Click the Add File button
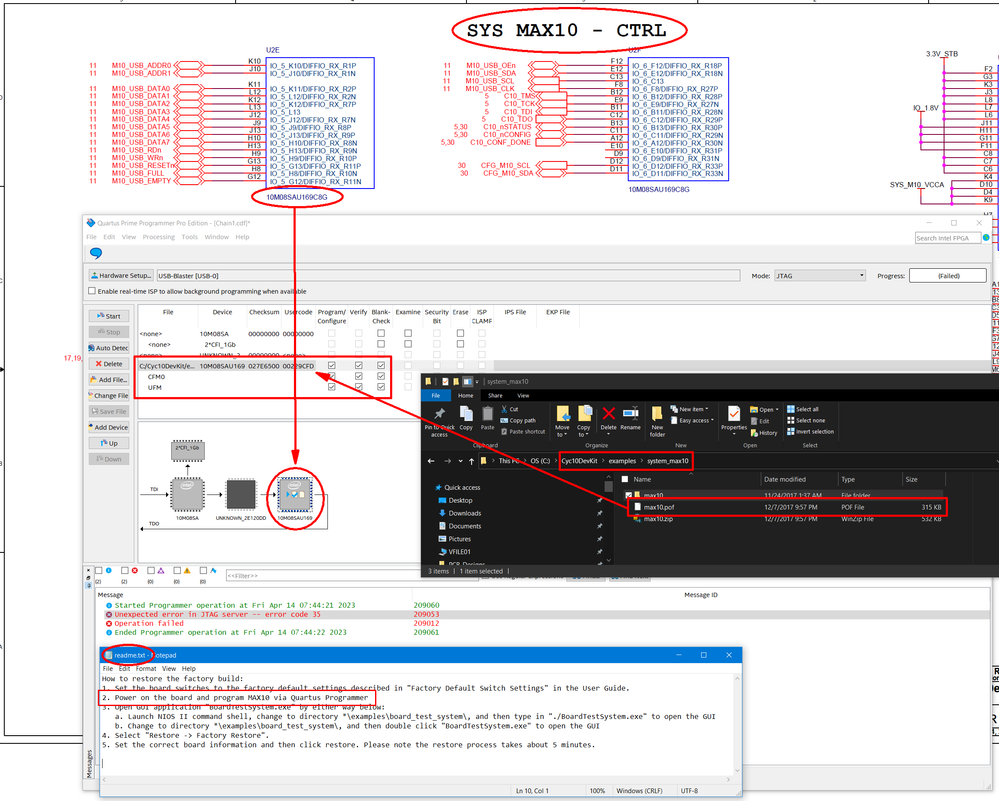 click(109, 380)
